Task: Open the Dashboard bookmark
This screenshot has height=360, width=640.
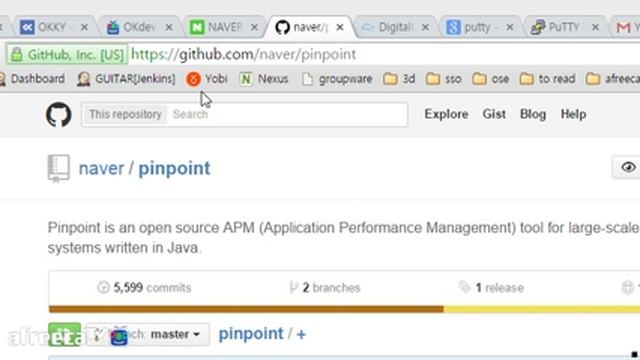Action: (32, 79)
